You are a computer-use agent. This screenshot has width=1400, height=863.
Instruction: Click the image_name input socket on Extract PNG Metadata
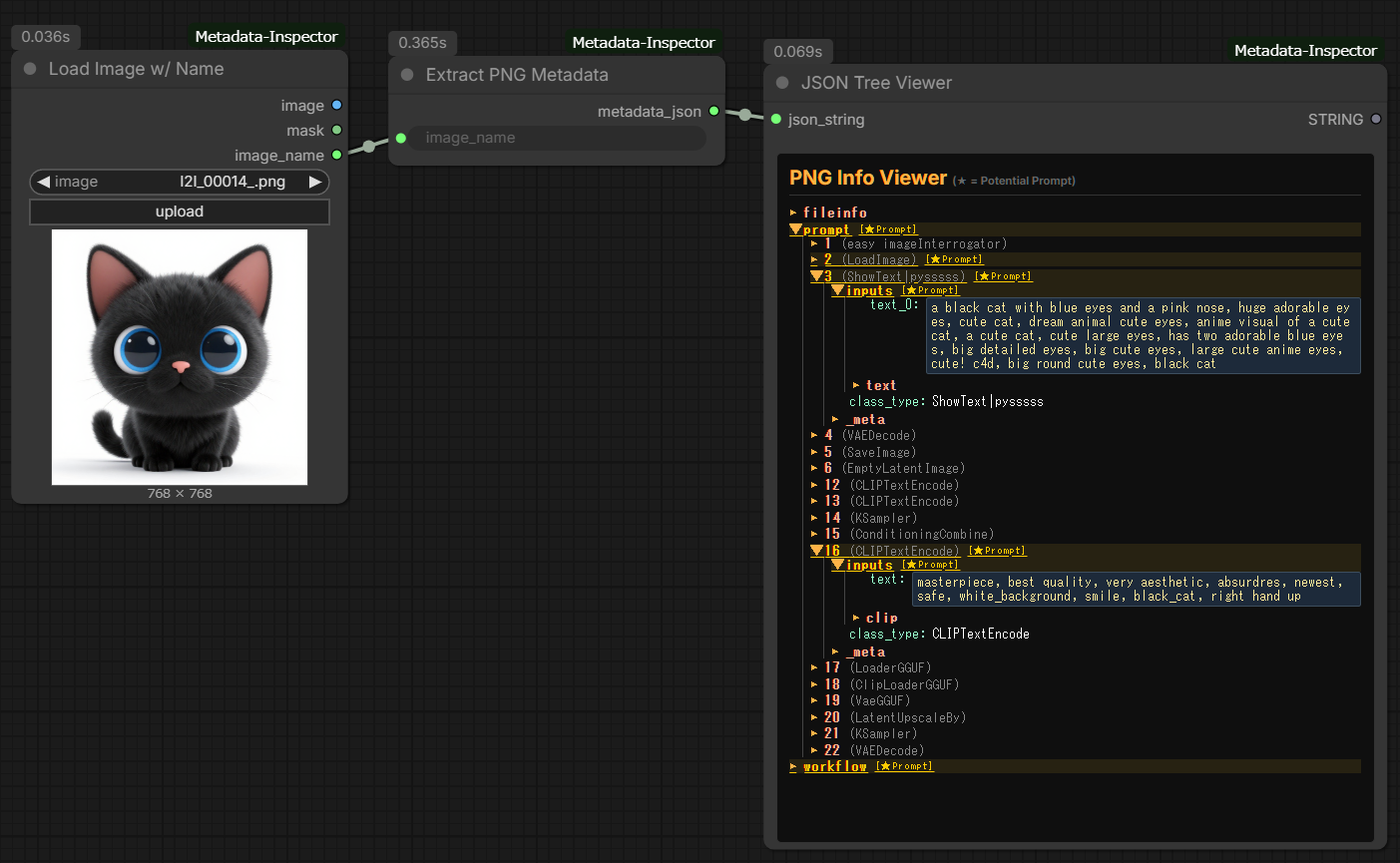(401, 138)
